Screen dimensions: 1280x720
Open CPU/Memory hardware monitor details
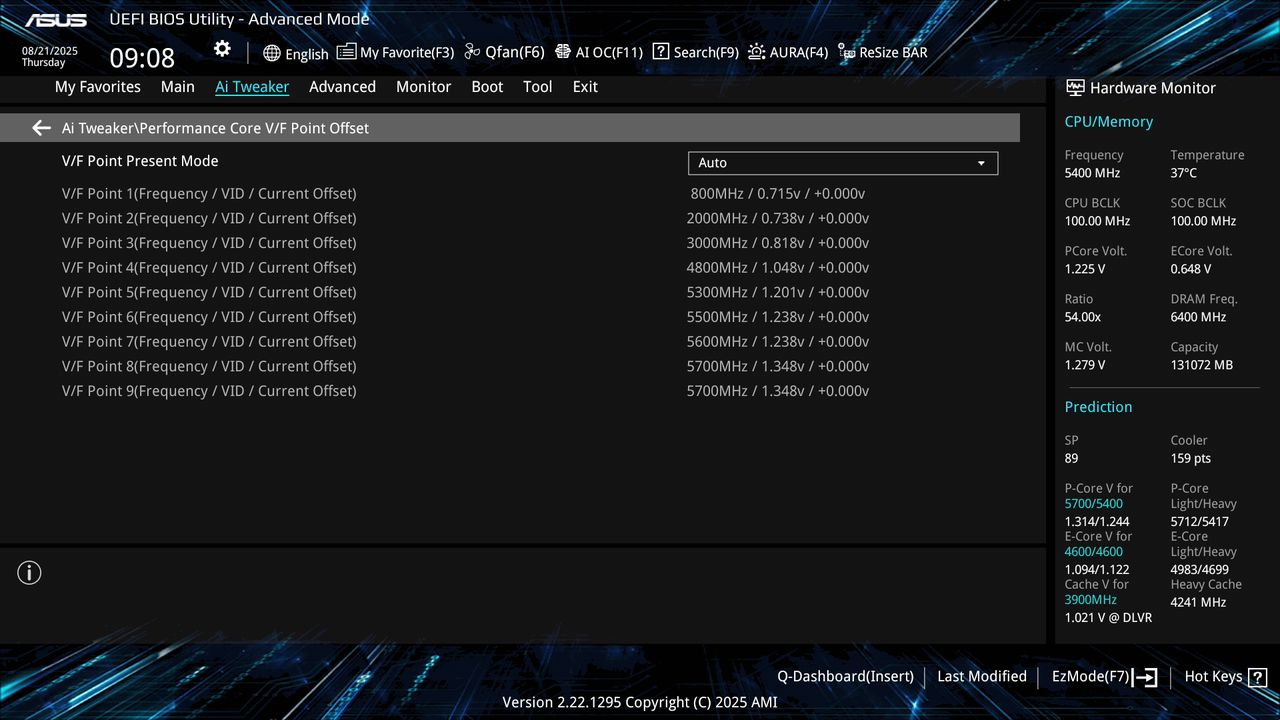[1108, 121]
